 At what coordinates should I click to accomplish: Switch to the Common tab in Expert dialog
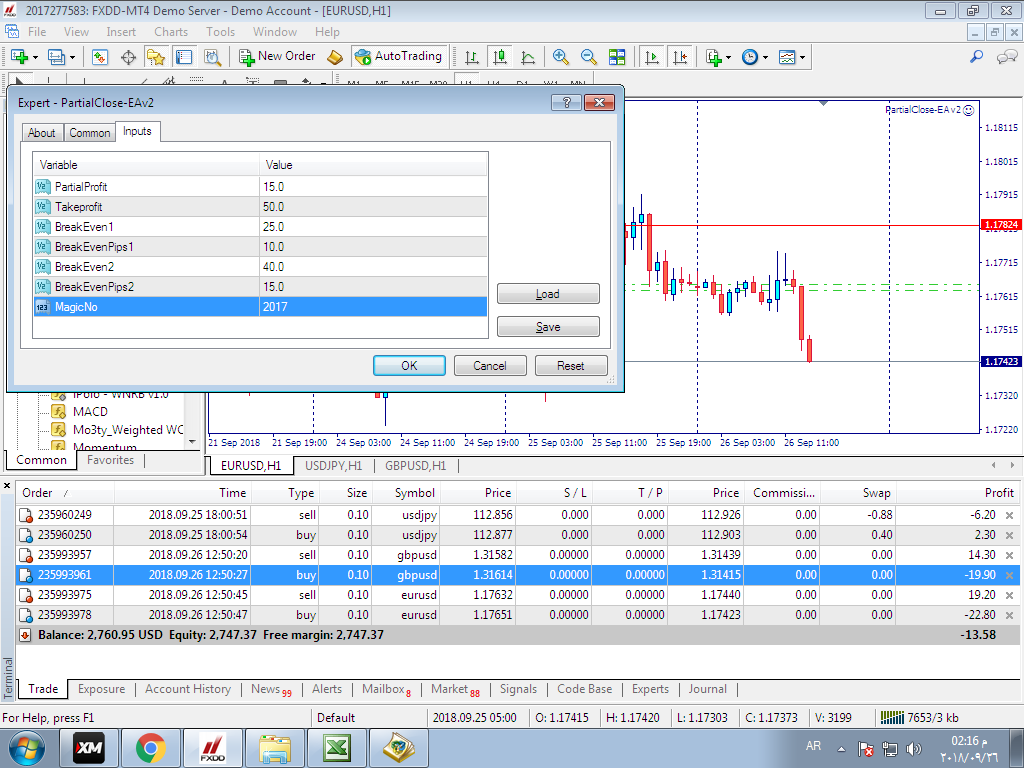tap(90, 133)
